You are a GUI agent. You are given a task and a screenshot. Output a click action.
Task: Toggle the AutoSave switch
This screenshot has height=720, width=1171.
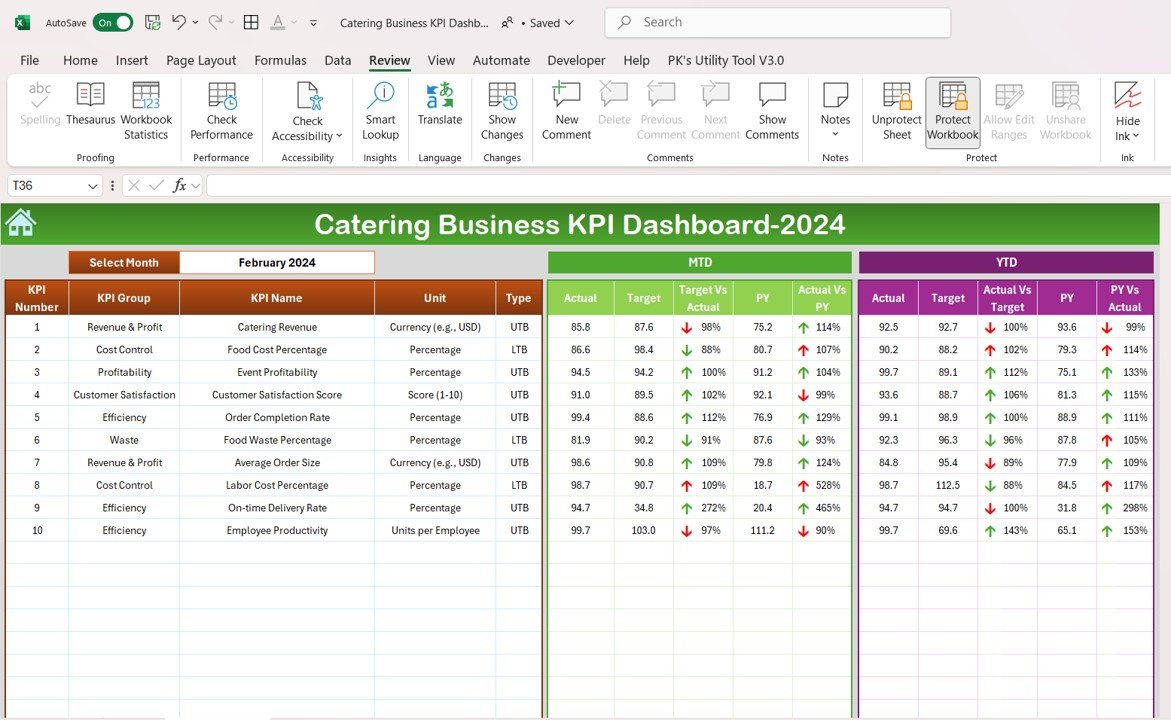[x=112, y=22]
